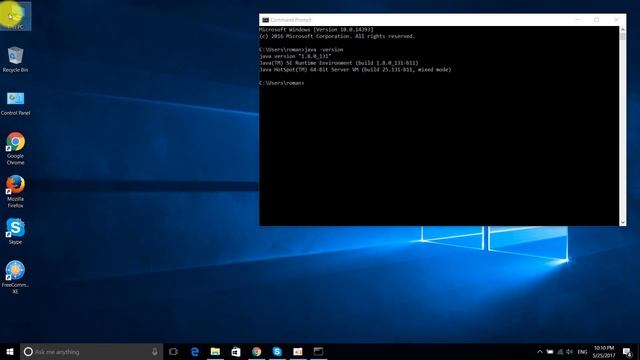Select the FreeCommander XE desktop shortcut
The image size is (640, 360).
pyautogui.click(x=15, y=277)
